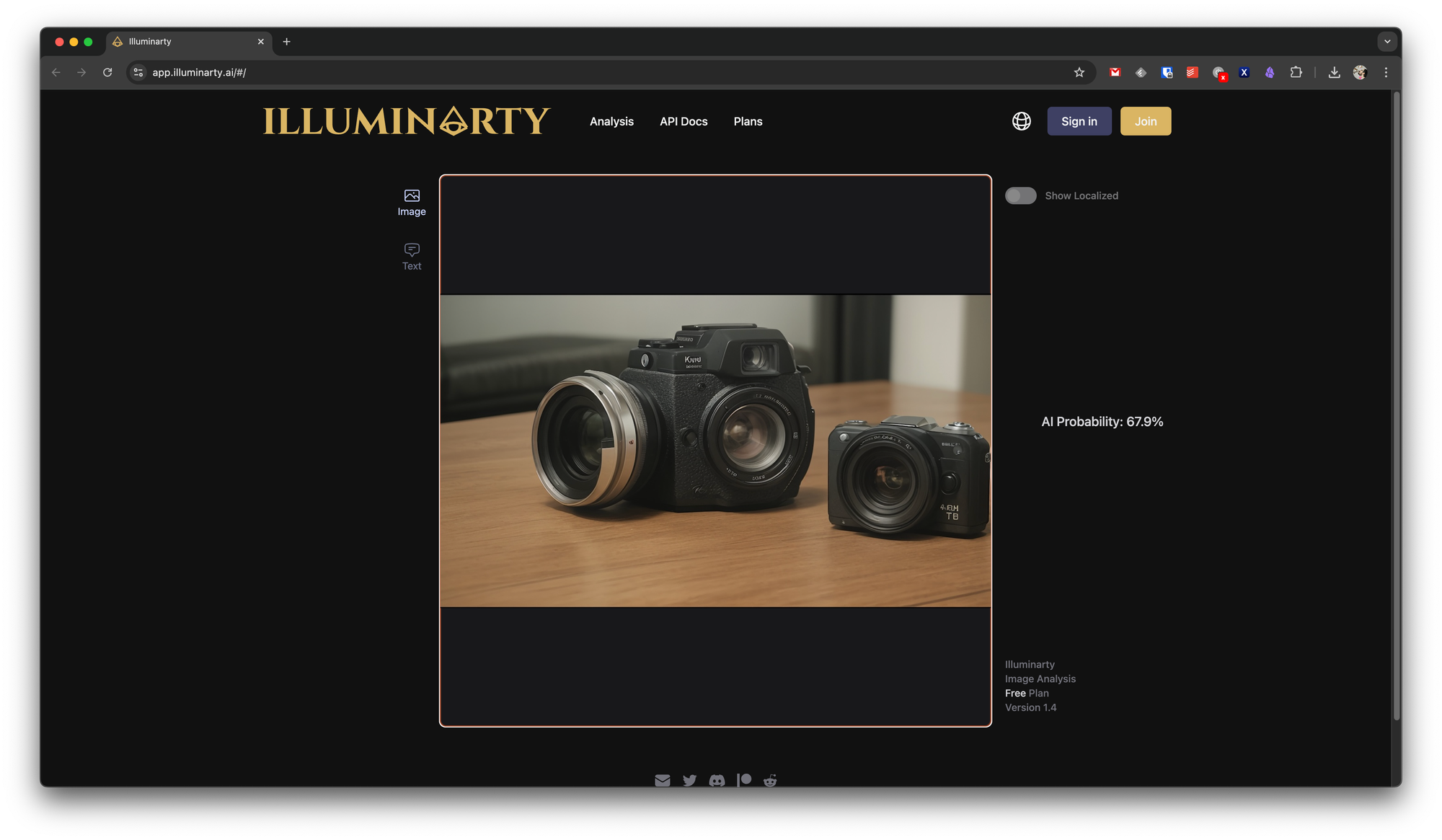1442x840 pixels.
Task: Click the uploaded camera image preview
Action: (715, 451)
